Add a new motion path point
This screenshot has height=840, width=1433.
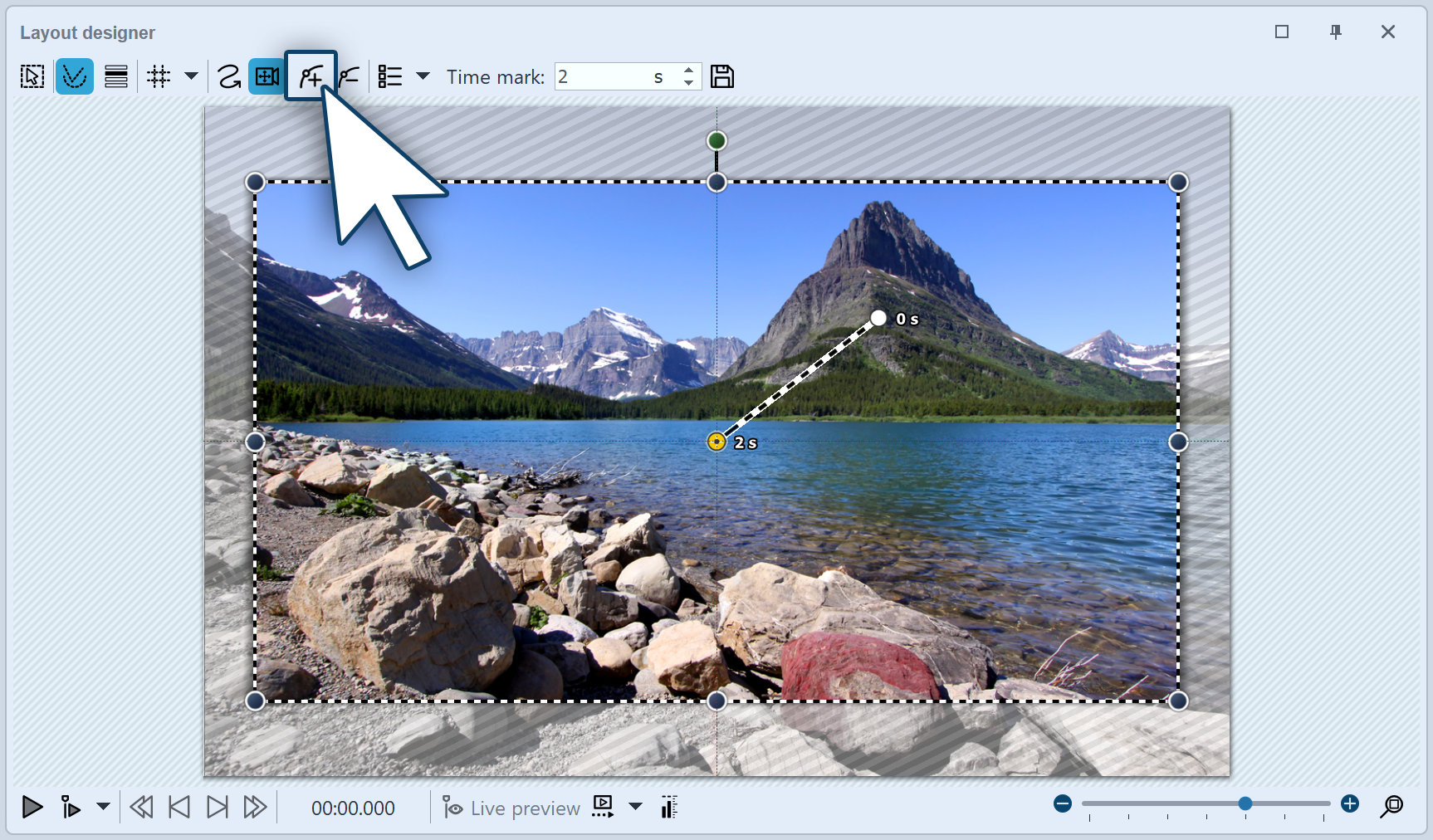click(x=311, y=76)
